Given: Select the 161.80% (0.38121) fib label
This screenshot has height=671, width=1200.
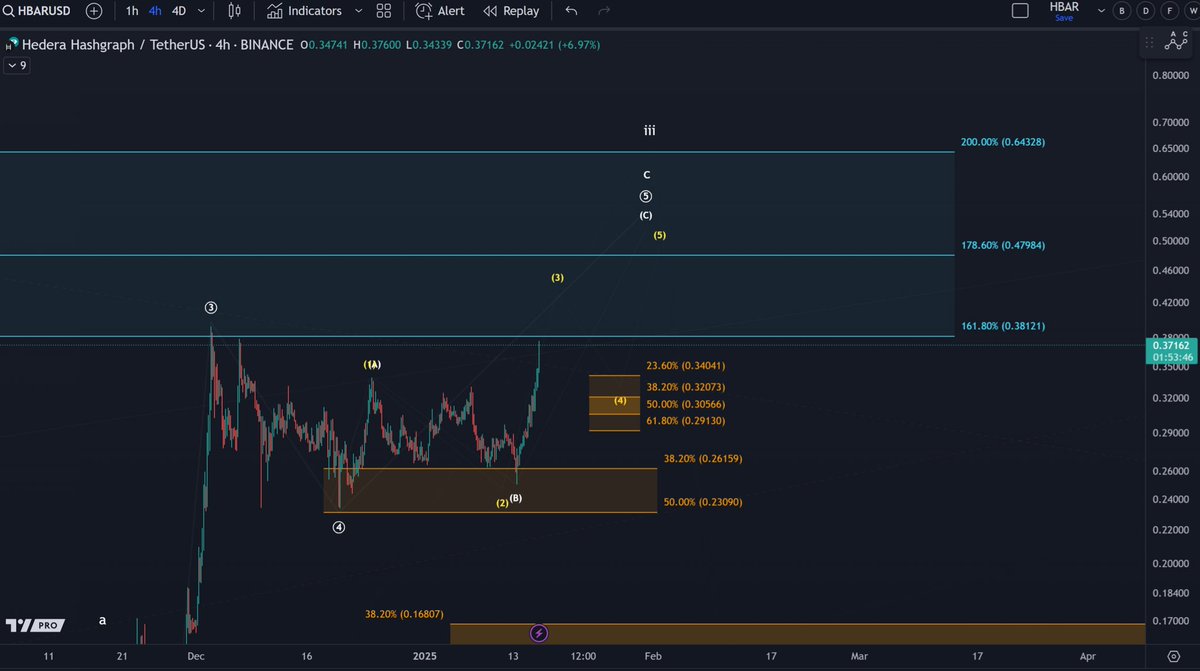Looking at the screenshot, I should coord(1002,326).
